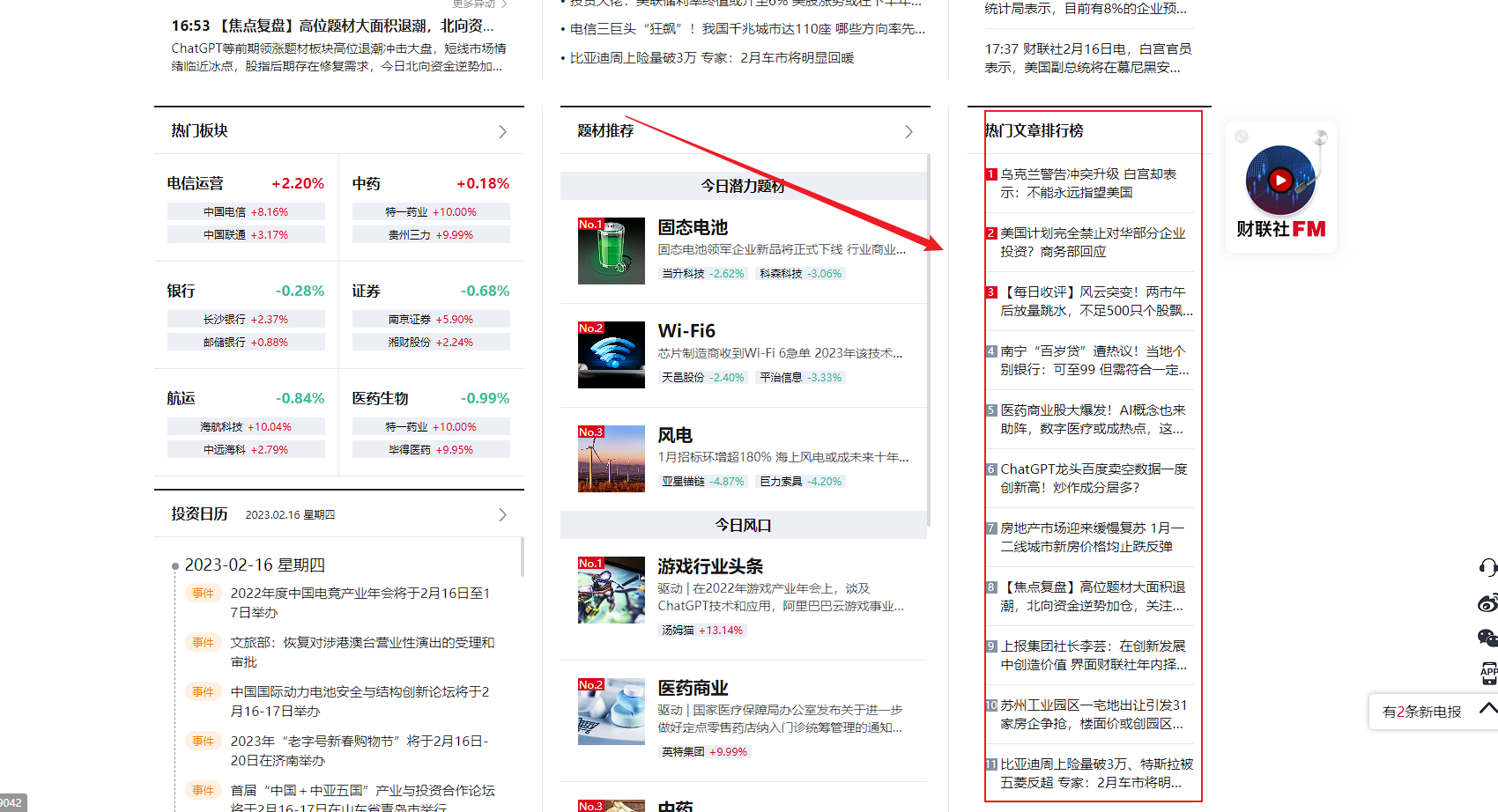Open the ChatGPT龙头百度 hot article
This screenshot has height=812, width=1498.
(1091, 478)
